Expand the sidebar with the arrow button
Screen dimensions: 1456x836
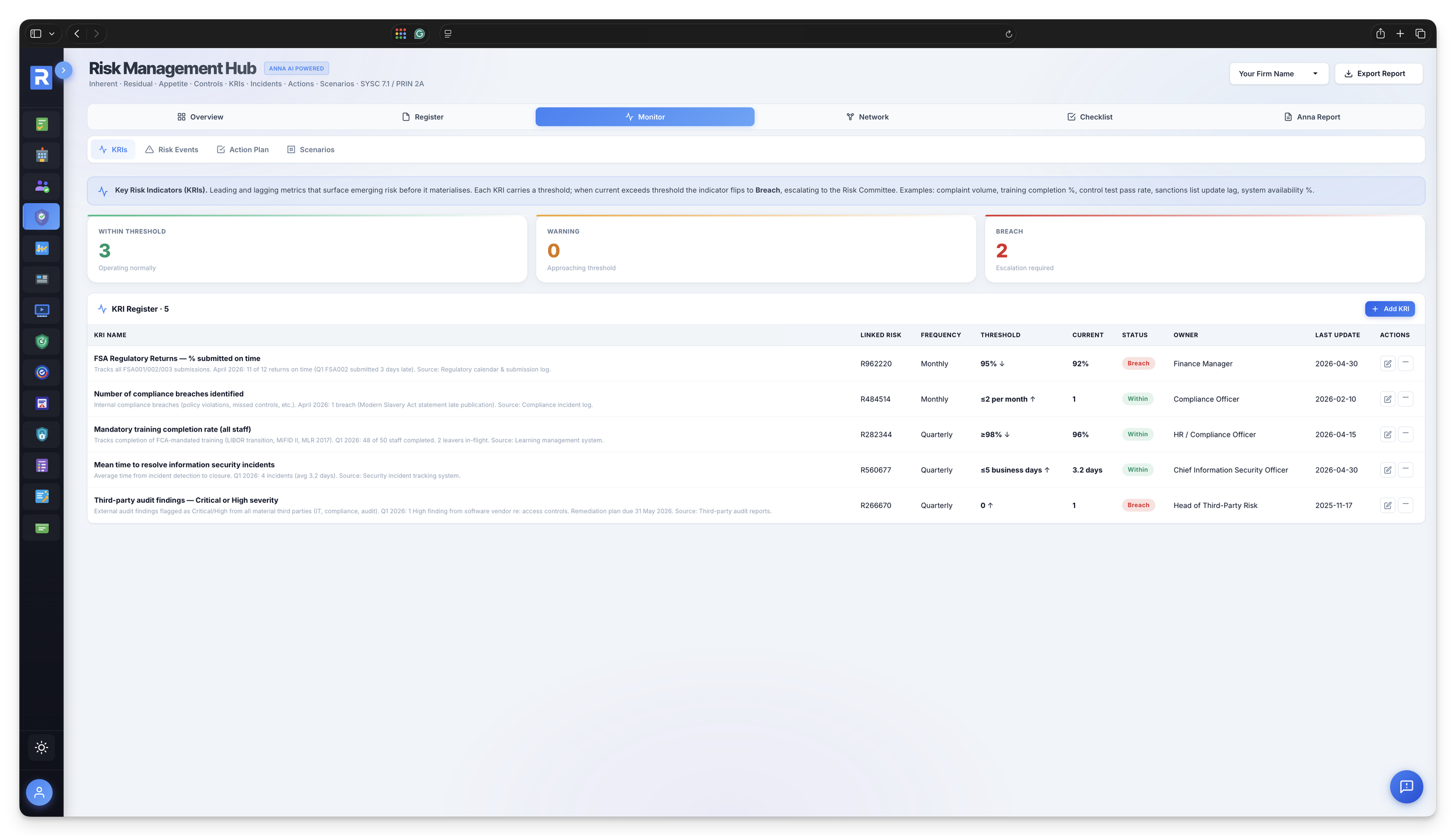(x=63, y=70)
